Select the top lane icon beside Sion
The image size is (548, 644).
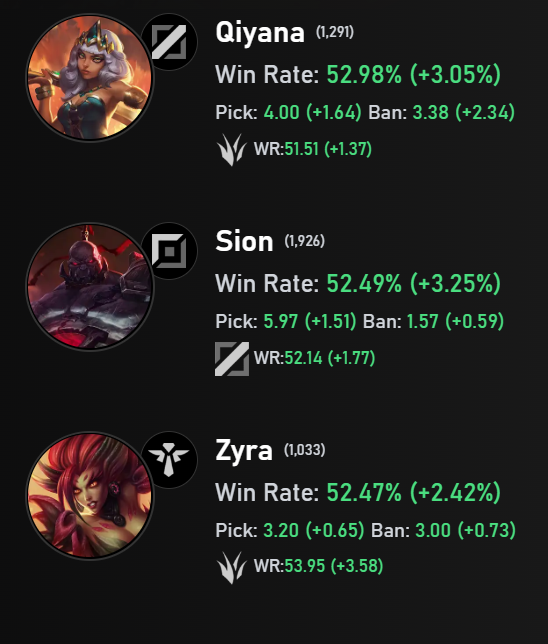tap(169, 251)
